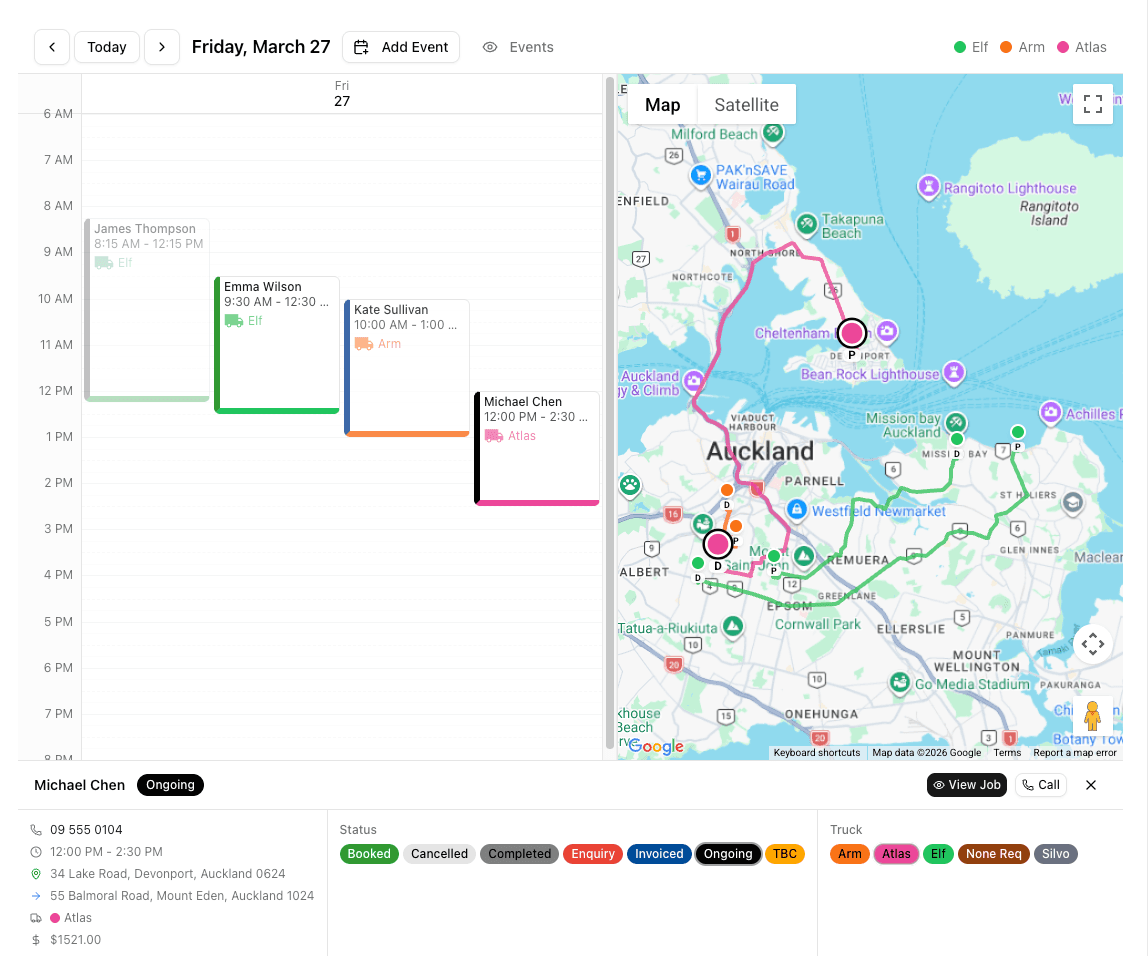Image resolution: width=1148 pixels, height=956 pixels.
Task: Select the Rangitoto Lighthouse map marker
Action: (x=929, y=187)
